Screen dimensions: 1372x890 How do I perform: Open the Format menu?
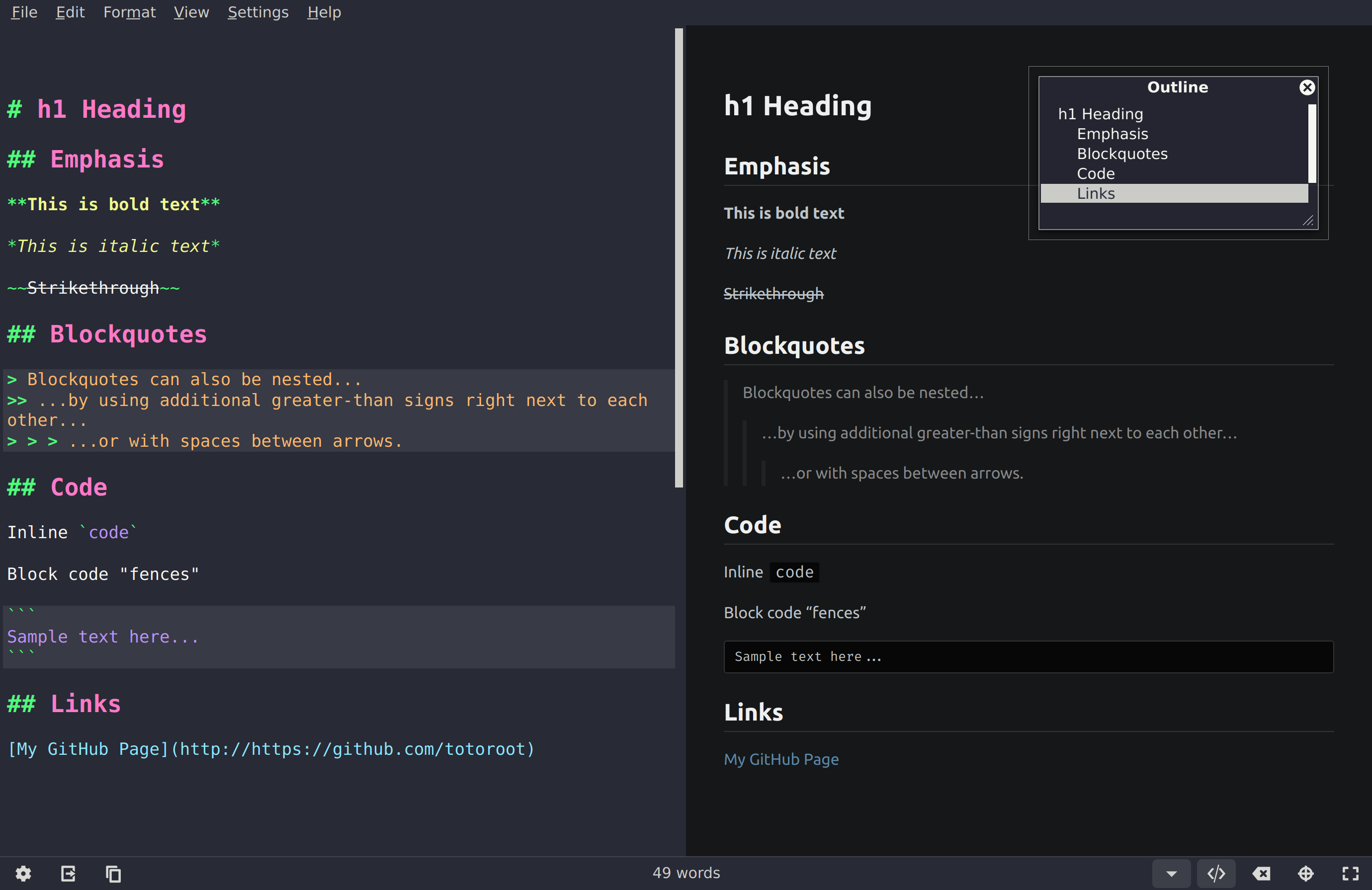(129, 12)
